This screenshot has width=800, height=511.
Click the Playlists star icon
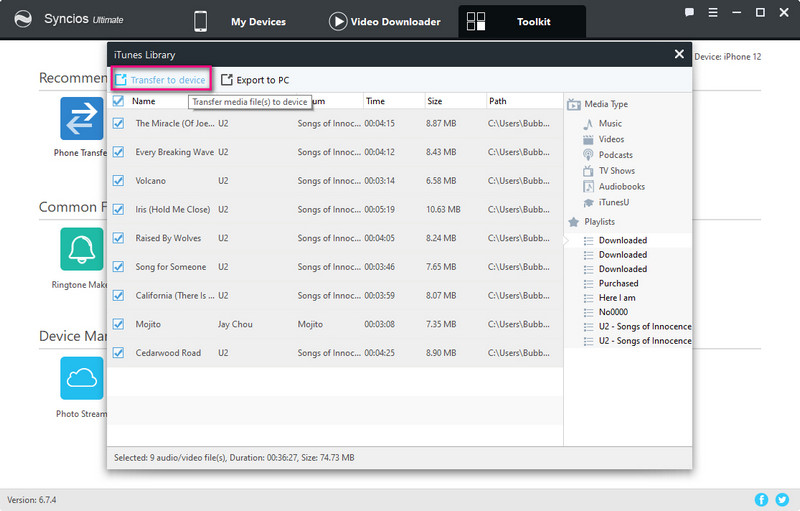coord(573,222)
